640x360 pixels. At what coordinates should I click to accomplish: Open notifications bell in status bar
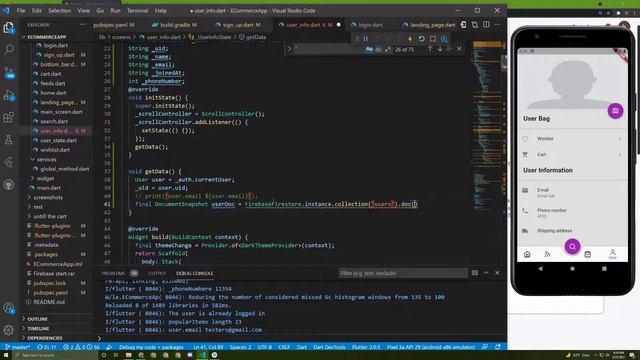[x=498, y=347]
